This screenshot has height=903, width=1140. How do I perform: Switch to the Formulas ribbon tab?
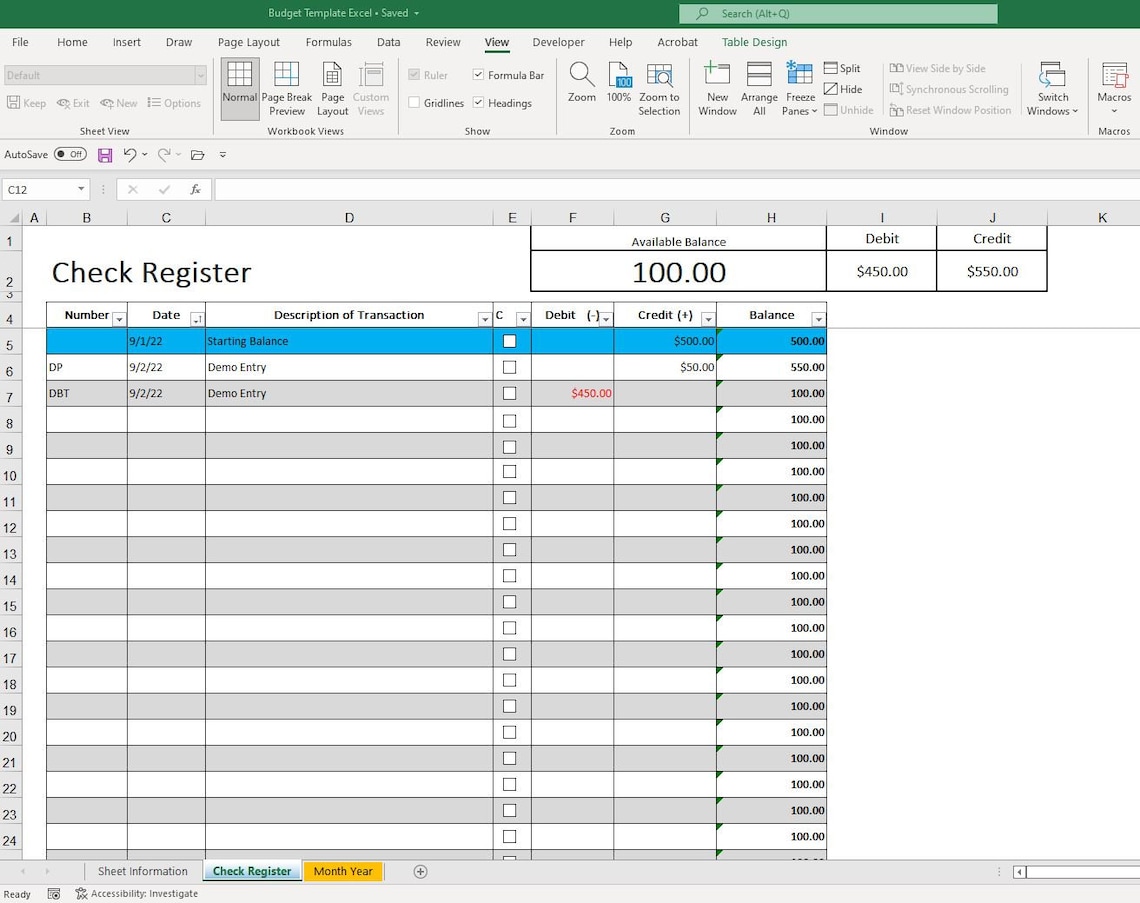328,42
